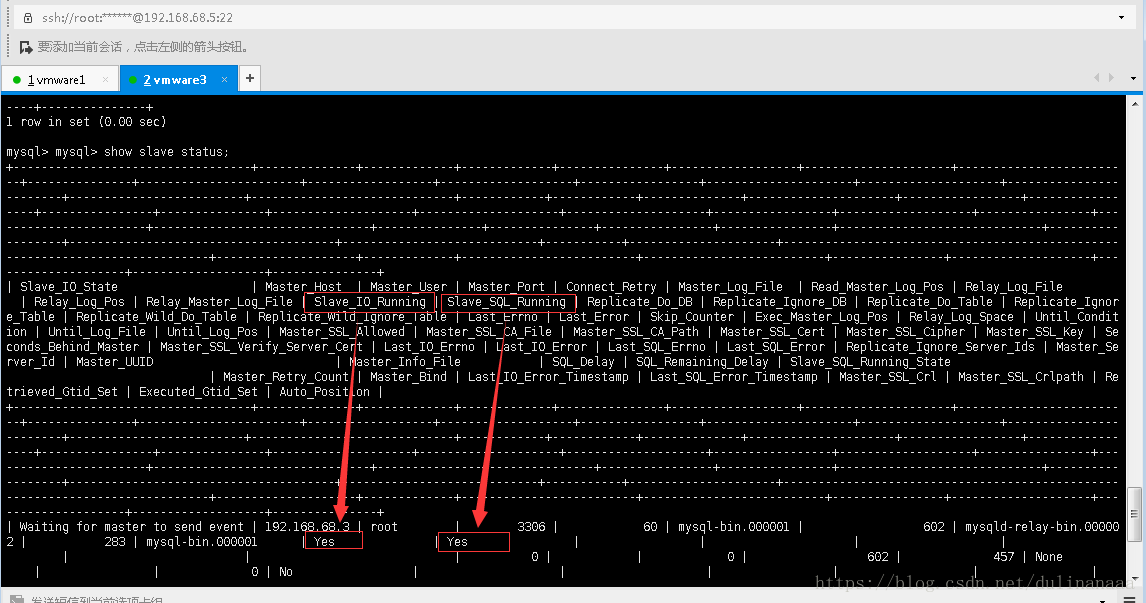Click the Executed_Gtid_Set column header
Image resolution: width=1146 pixels, height=603 pixels.
[198, 392]
